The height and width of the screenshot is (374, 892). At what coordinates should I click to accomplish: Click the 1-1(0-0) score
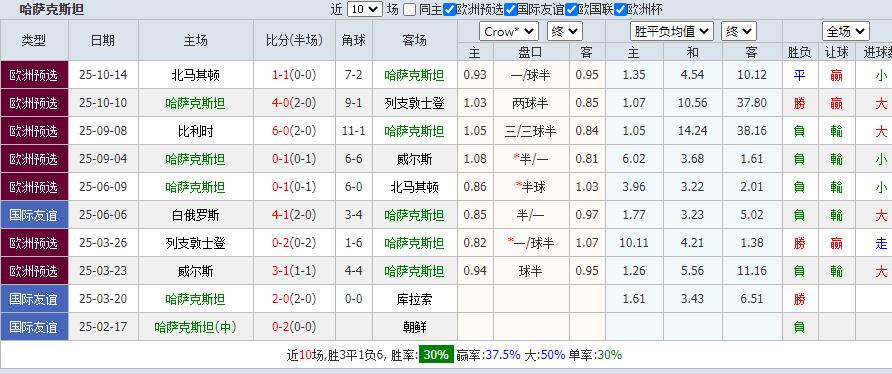click(294, 75)
